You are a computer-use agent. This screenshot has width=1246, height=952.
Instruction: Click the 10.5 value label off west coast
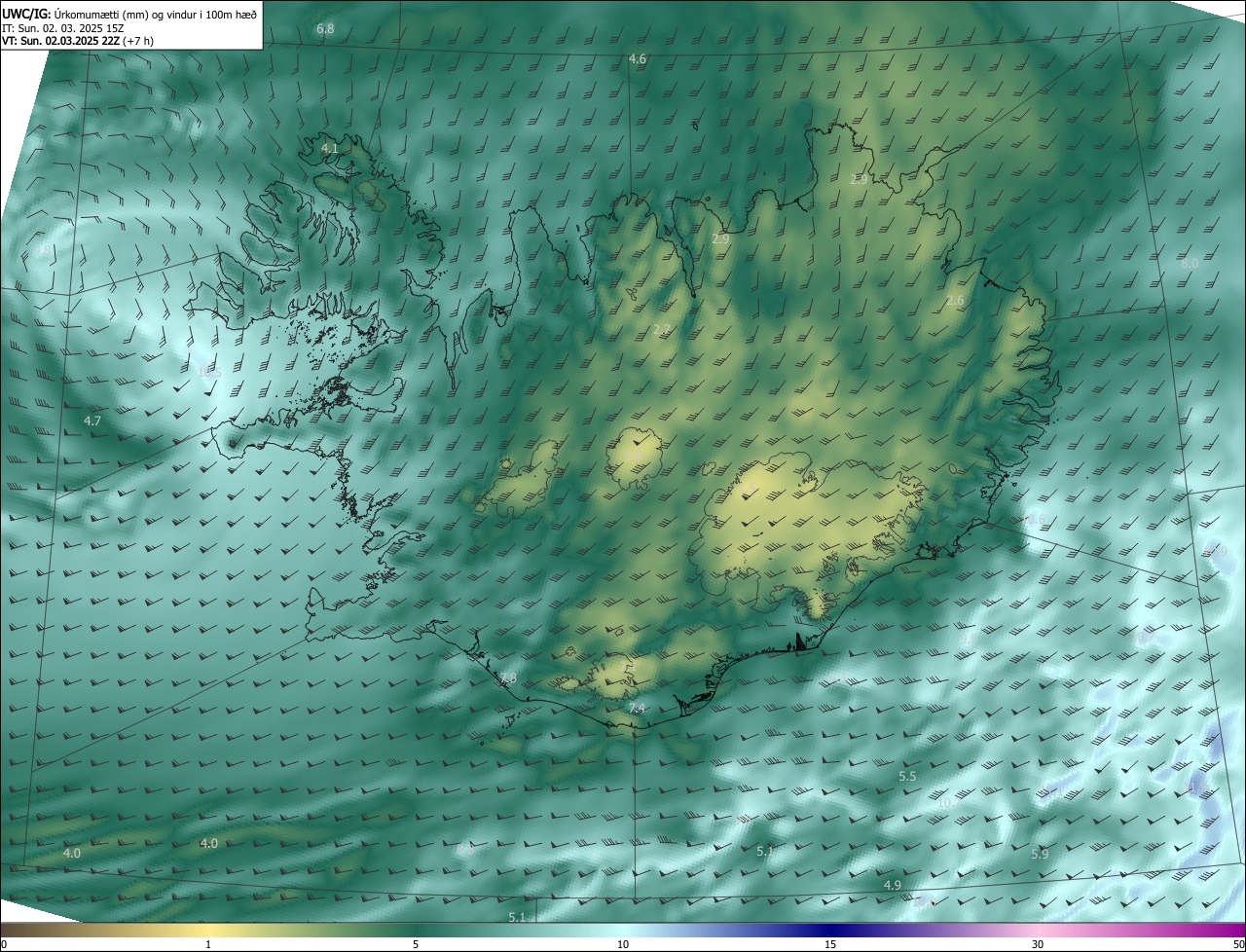click(x=208, y=372)
